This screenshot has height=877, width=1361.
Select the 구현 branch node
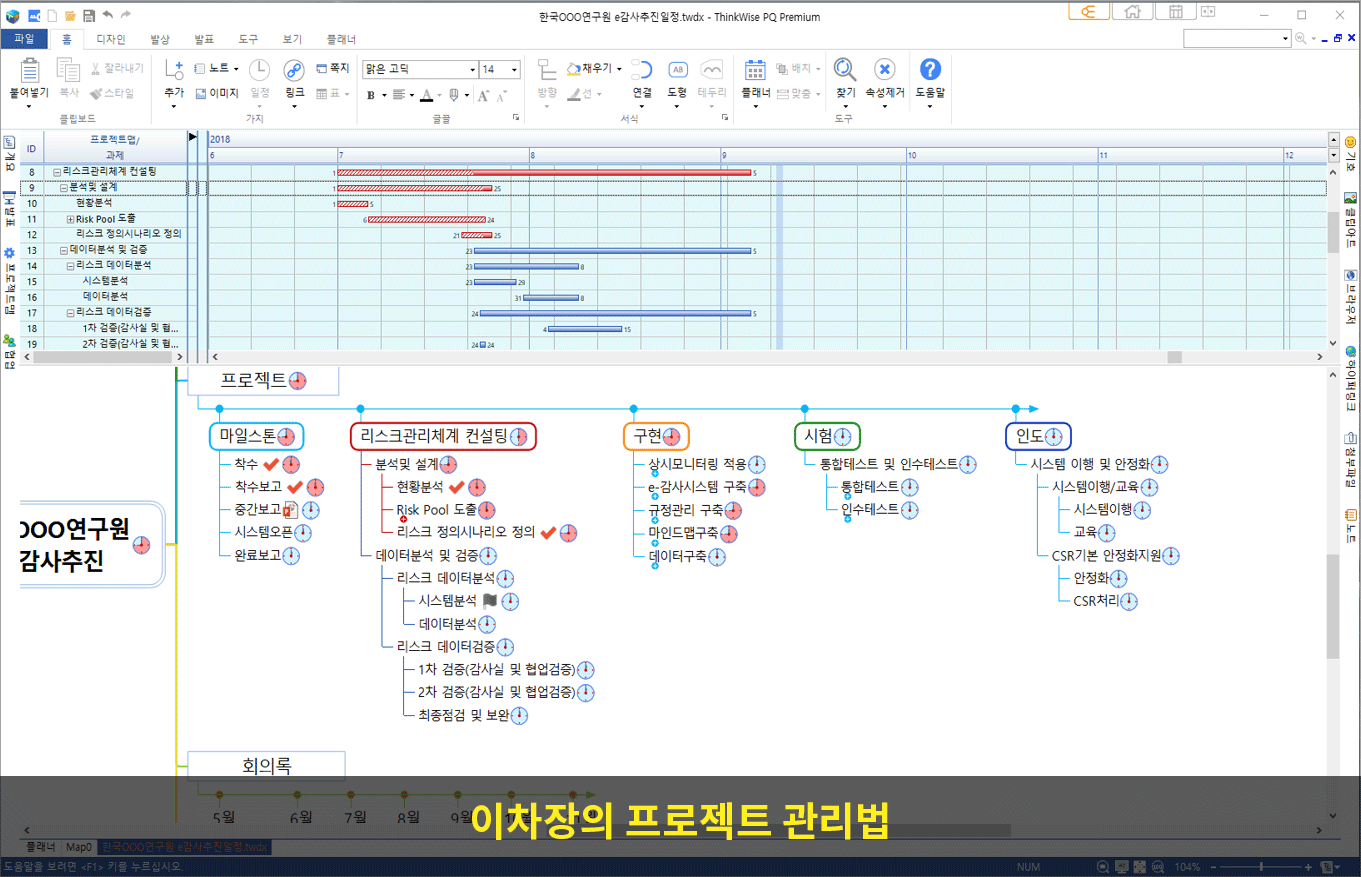tap(656, 436)
